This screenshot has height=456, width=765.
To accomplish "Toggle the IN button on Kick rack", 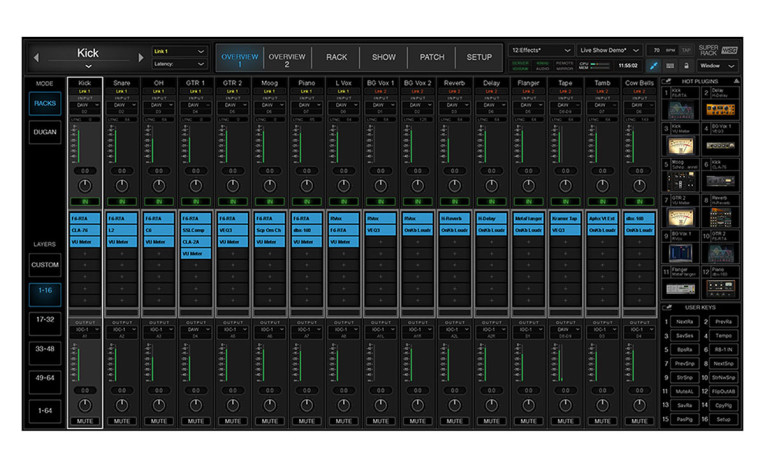I will click(85, 201).
